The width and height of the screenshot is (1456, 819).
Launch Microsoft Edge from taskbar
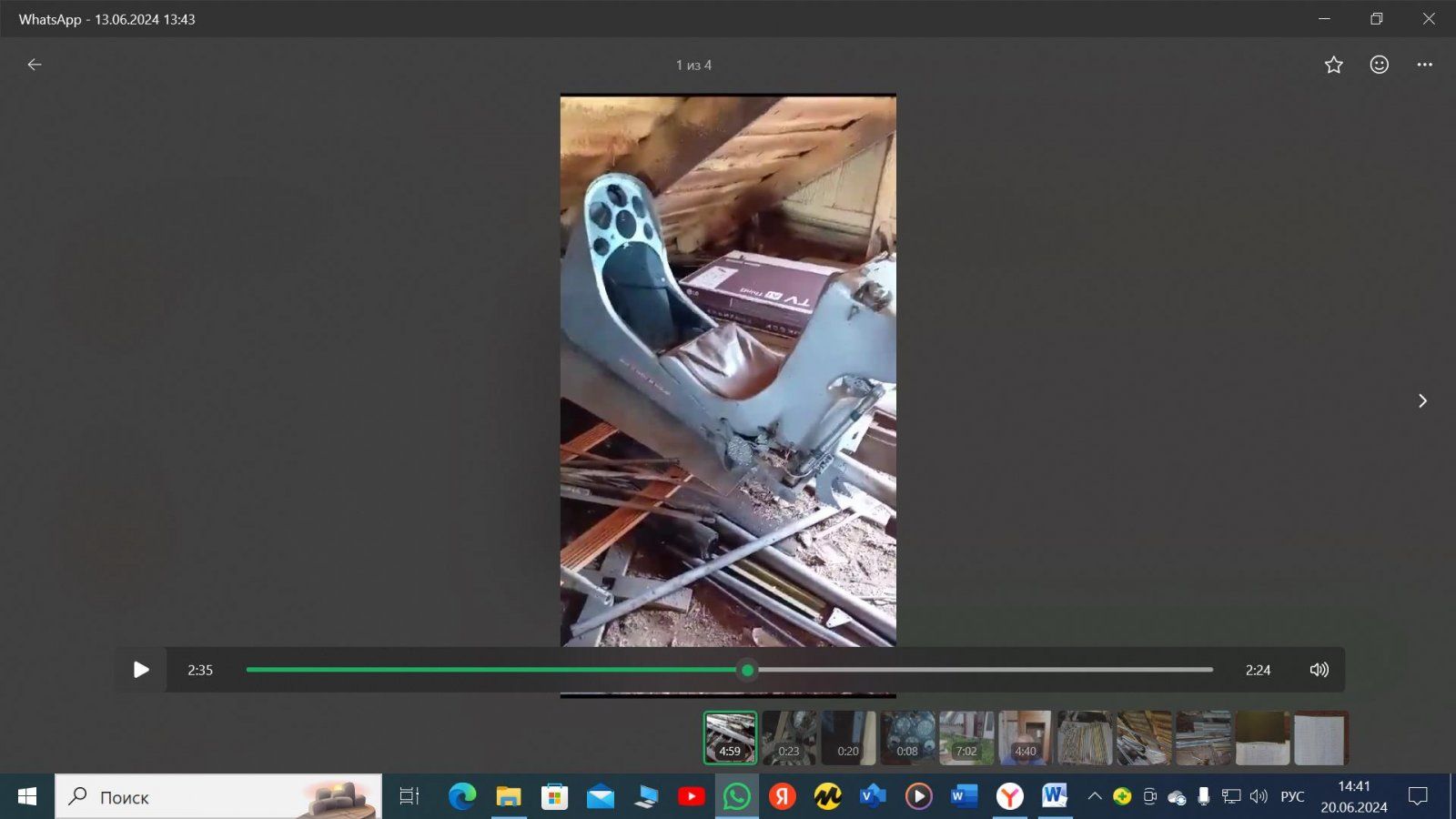click(x=462, y=796)
